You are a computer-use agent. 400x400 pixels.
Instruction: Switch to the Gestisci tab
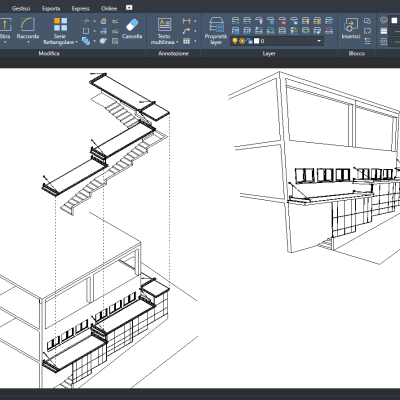point(21,8)
